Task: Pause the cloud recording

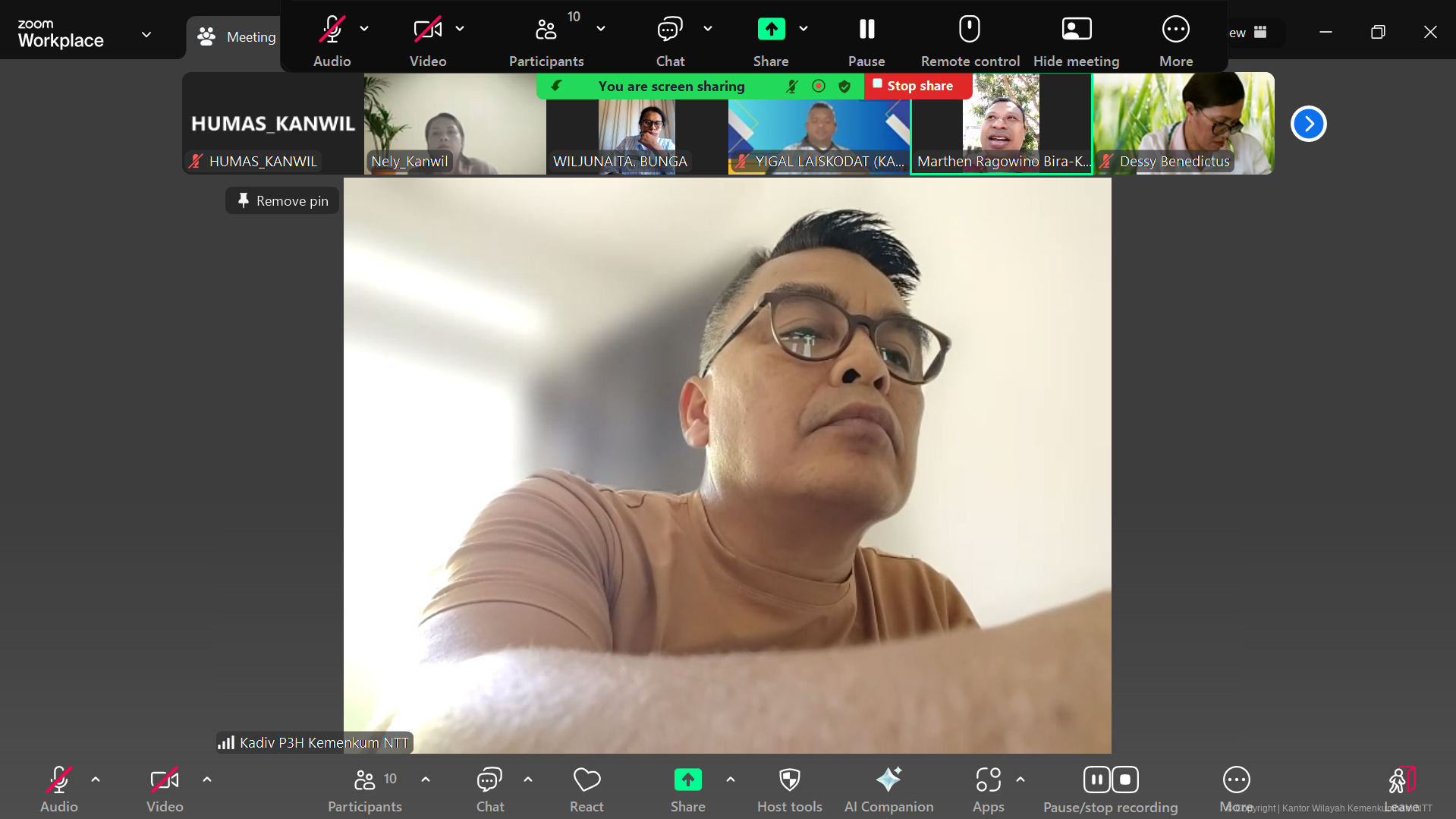Action: [1096, 779]
